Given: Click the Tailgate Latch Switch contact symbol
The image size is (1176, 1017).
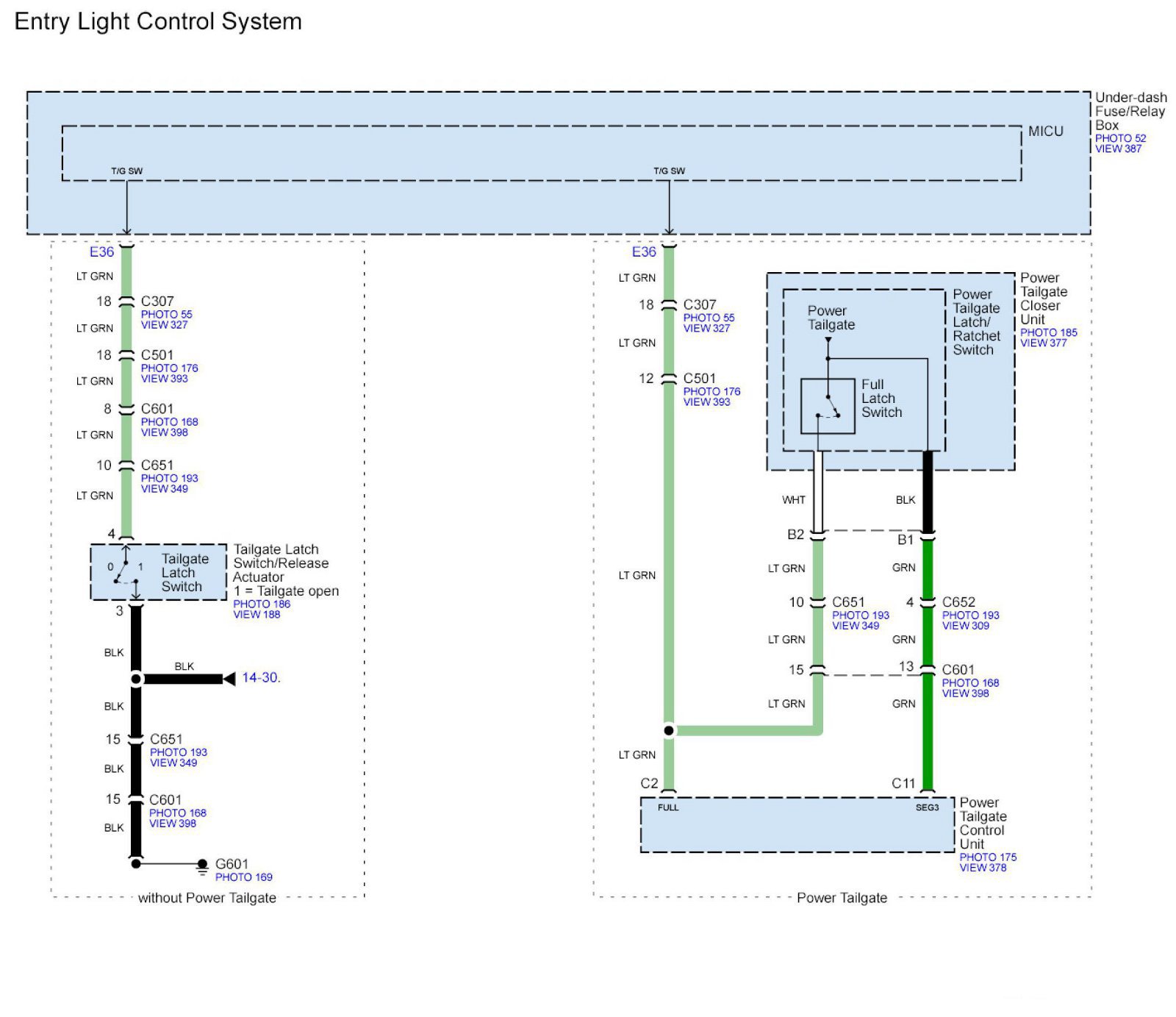Looking at the screenshot, I should pos(126,571).
